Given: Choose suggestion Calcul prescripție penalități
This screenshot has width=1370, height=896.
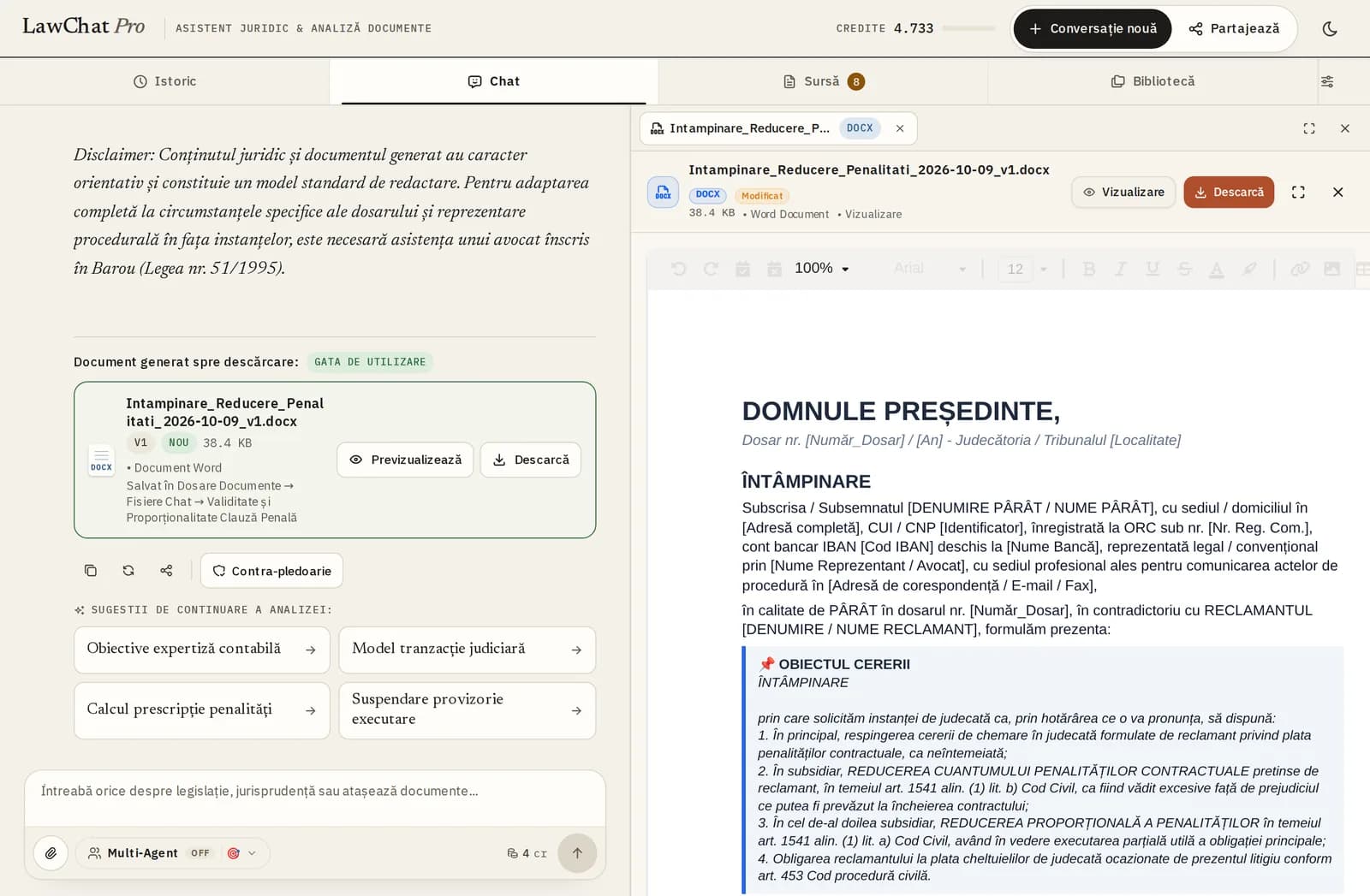Looking at the screenshot, I should [x=202, y=710].
